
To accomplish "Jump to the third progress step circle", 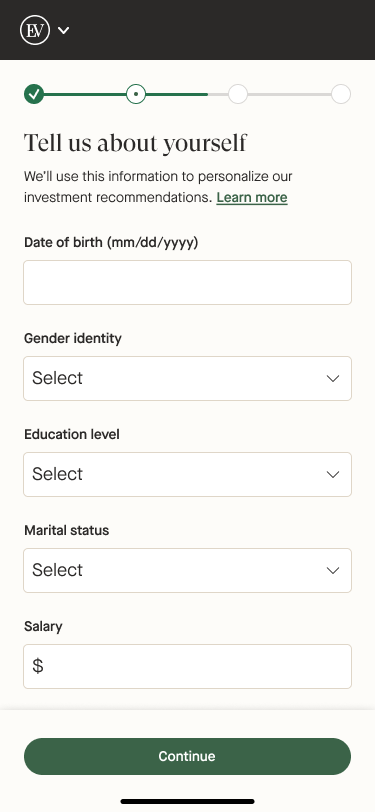I will click(238, 94).
